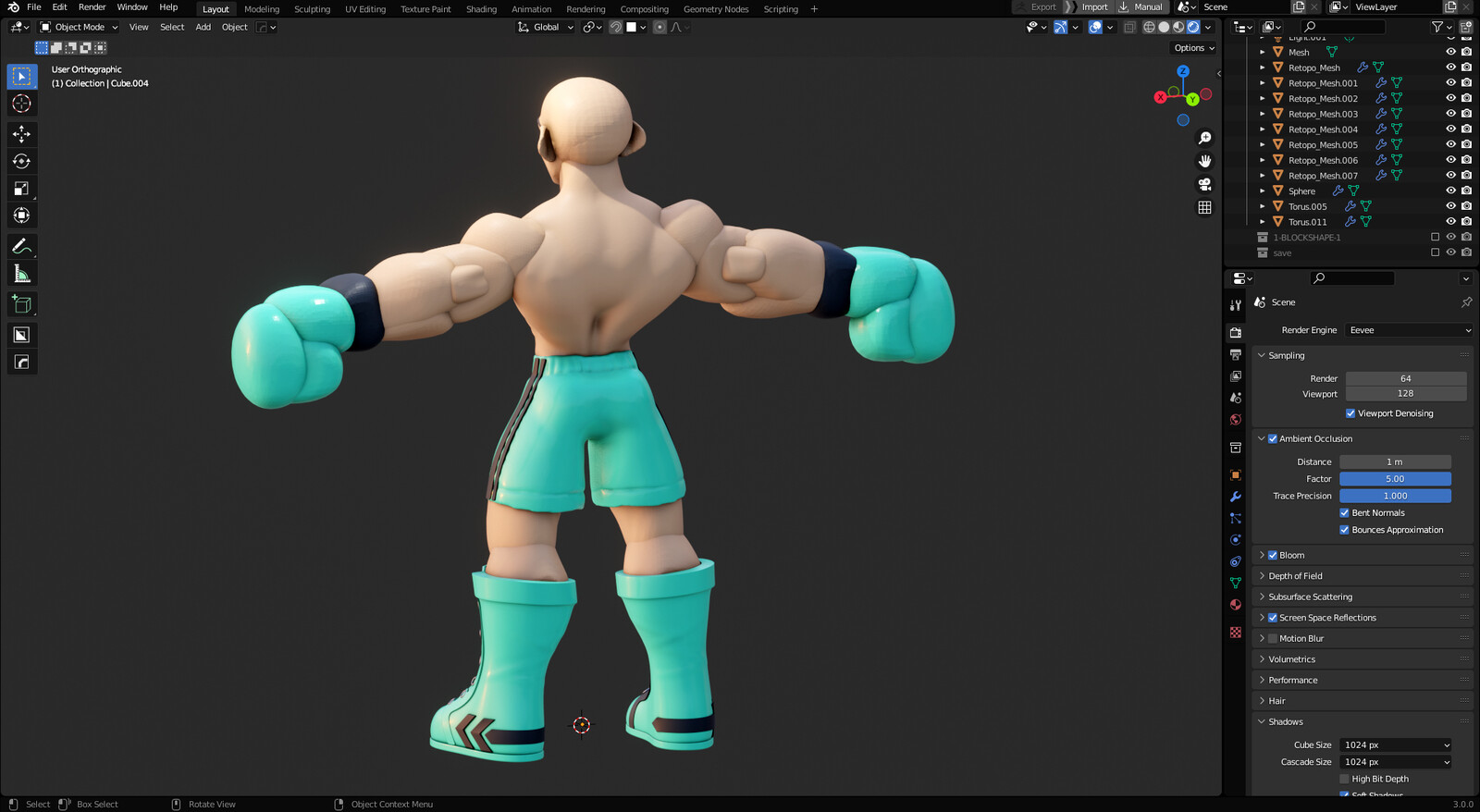This screenshot has height=812, width=1480.
Task: Expand the Depth of Field panel
Action: (x=1362, y=576)
